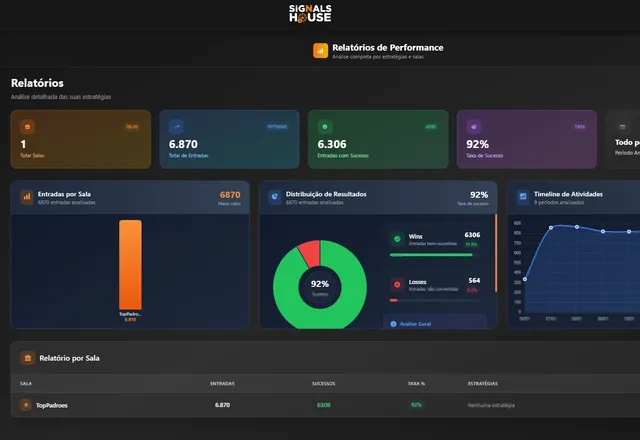Click the 6306 Wins count

coord(472,235)
